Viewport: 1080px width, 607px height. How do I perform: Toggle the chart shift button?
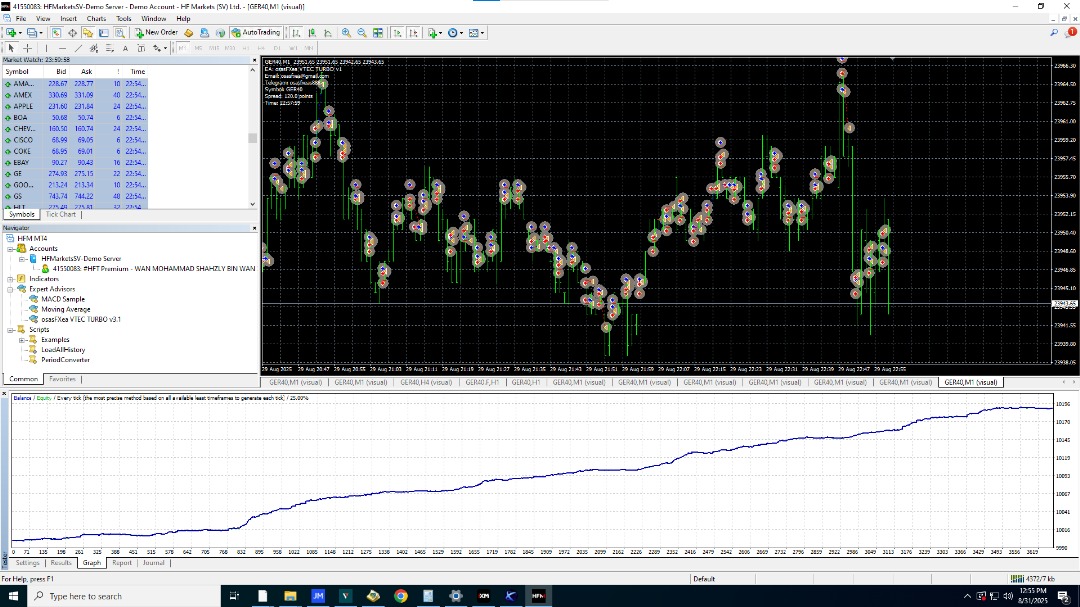413,32
